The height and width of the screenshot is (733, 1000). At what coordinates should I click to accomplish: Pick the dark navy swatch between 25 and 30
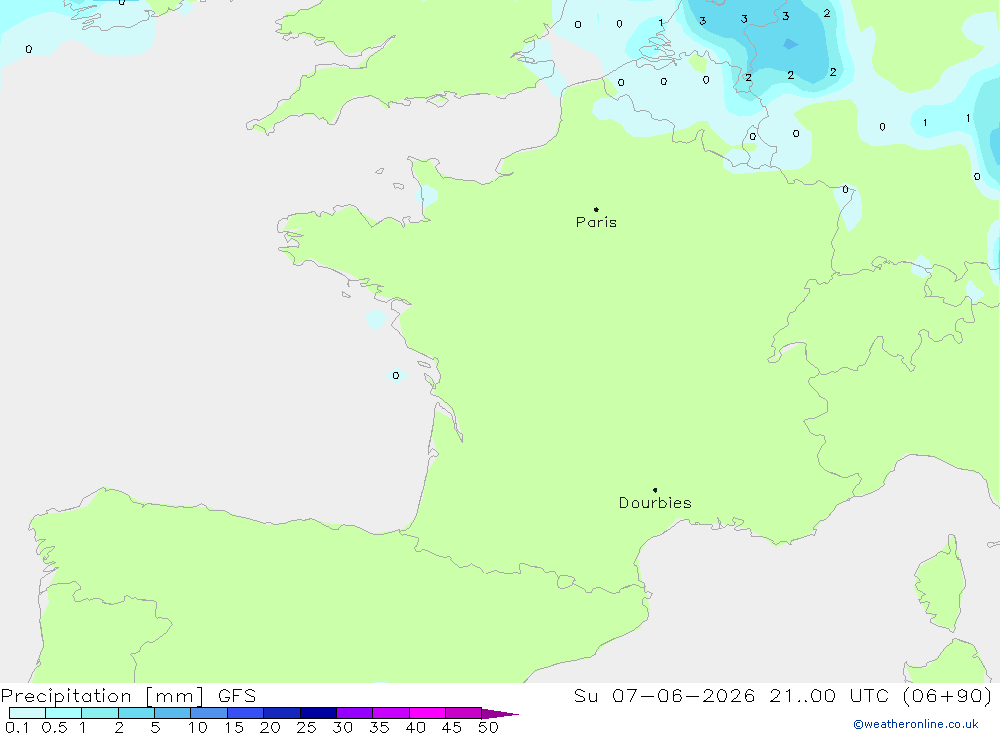coord(318,713)
